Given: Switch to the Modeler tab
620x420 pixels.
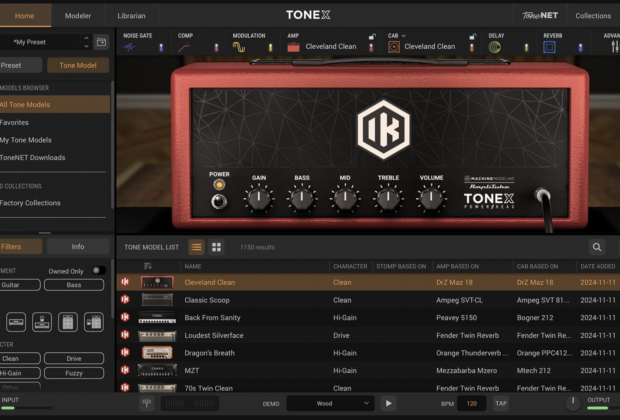Looking at the screenshot, I should coord(78,16).
